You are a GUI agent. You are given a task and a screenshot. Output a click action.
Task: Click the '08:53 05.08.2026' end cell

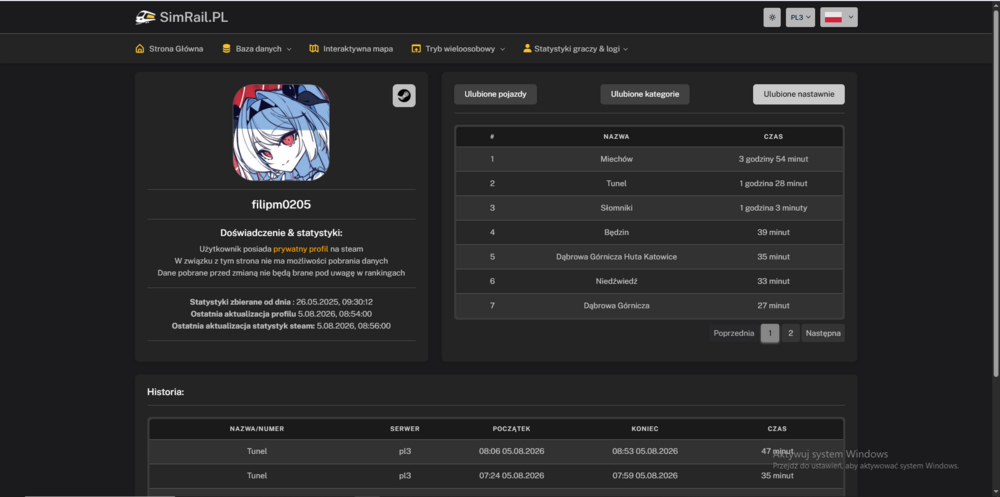pyautogui.click(x=645, y=451)
